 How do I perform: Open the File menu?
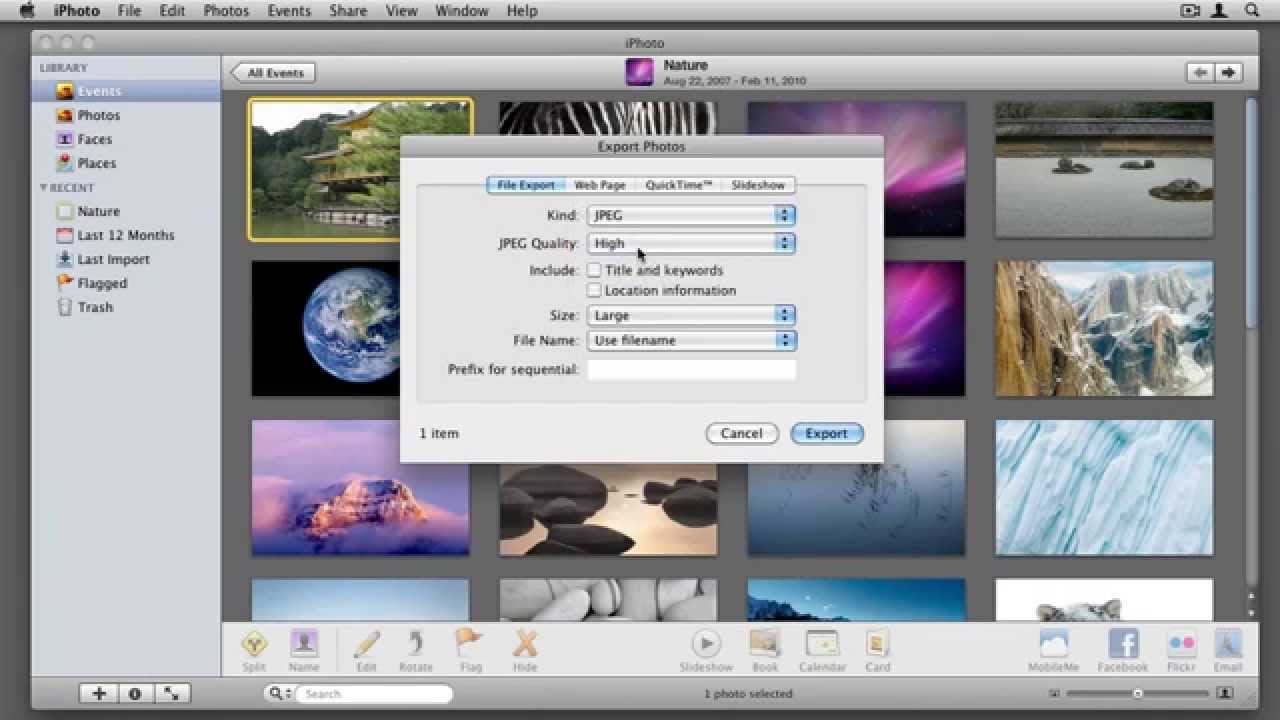[129, 10]
